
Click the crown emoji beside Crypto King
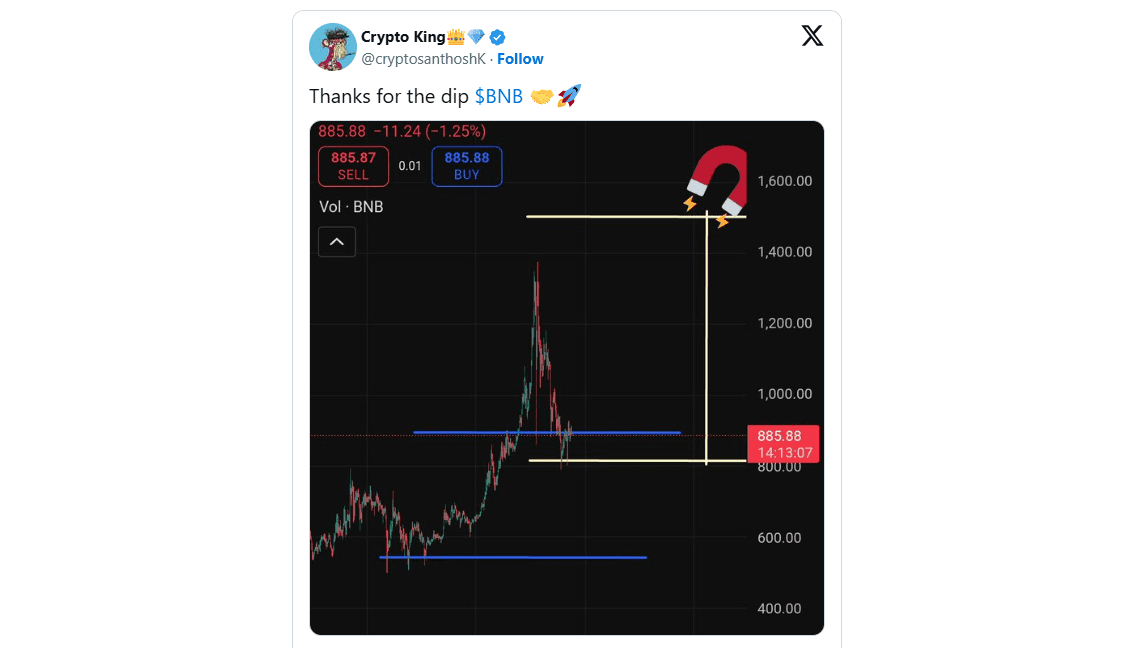(456, 38)
